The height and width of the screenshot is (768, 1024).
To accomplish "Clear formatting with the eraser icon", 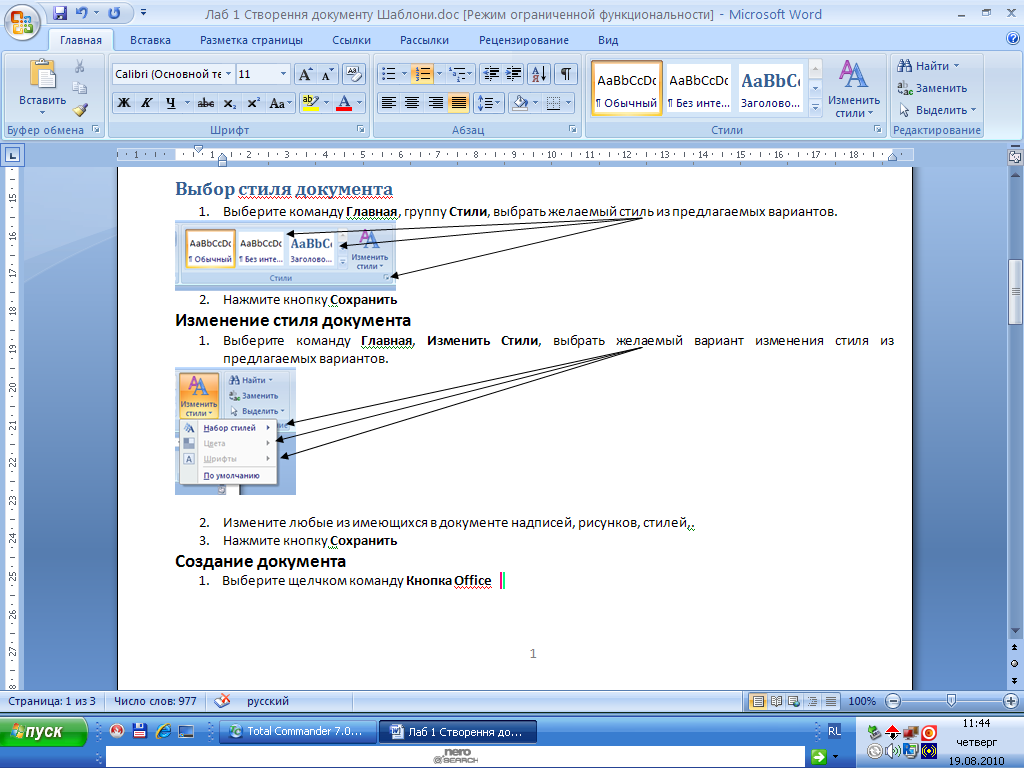I will [x=353, y=74].
